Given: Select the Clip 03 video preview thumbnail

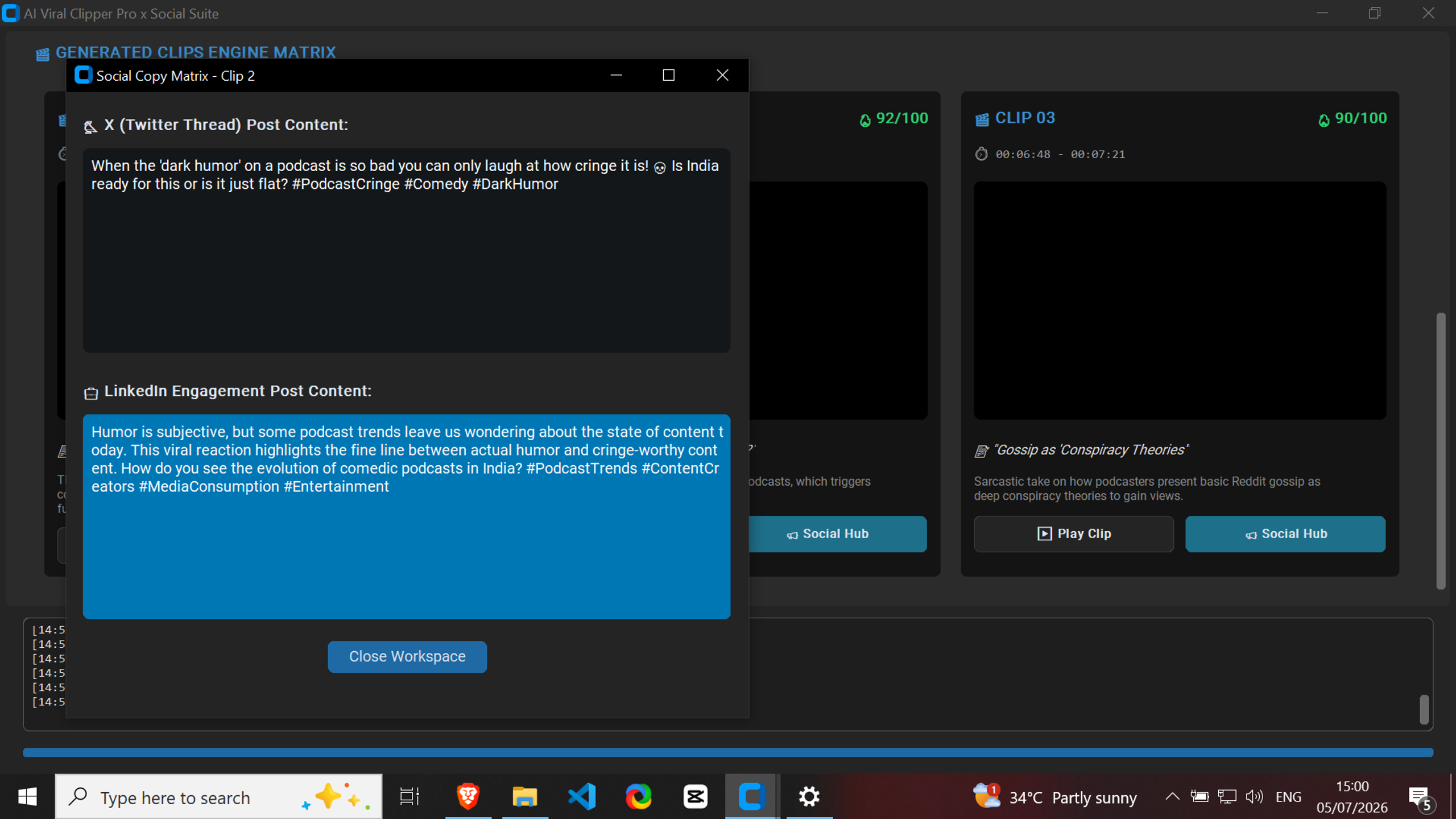Looking at the screenshot, I should click(1180, 300).
